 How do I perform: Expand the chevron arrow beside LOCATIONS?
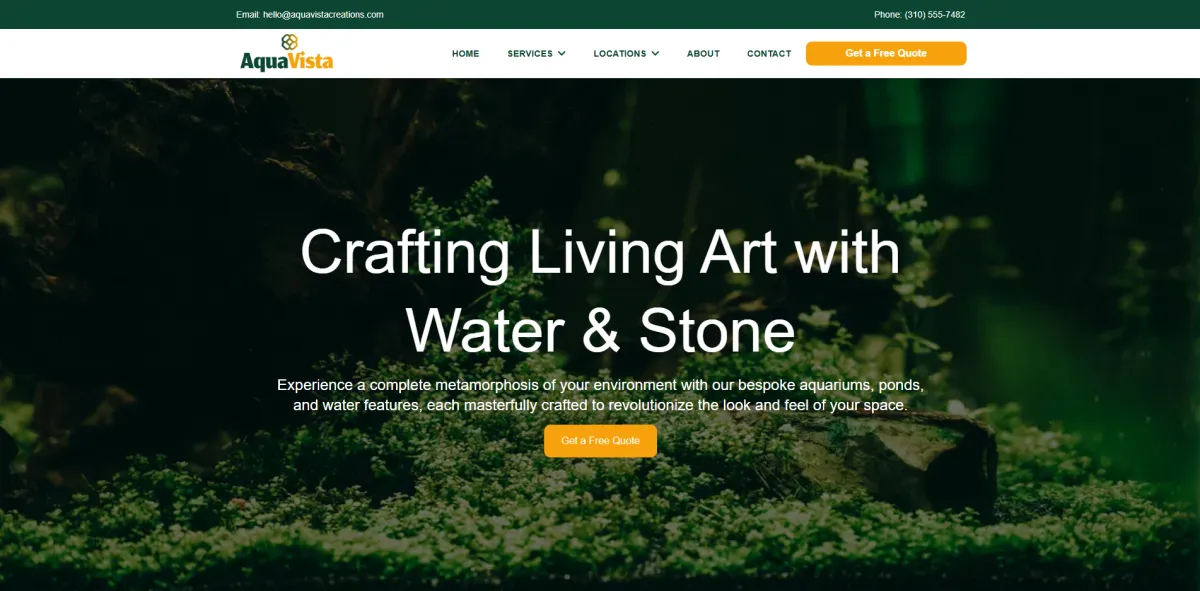(655, 54)
